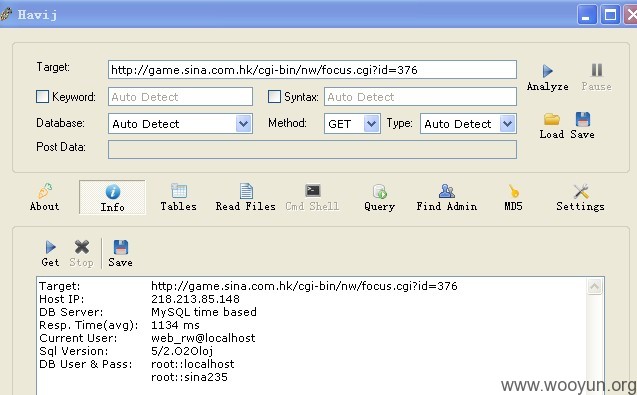Image resolution: width=637 pixels, height=395 pixels.
Task: Click the Havij carrot title icon
Action: pyautogui.click(x=6, y=14)
